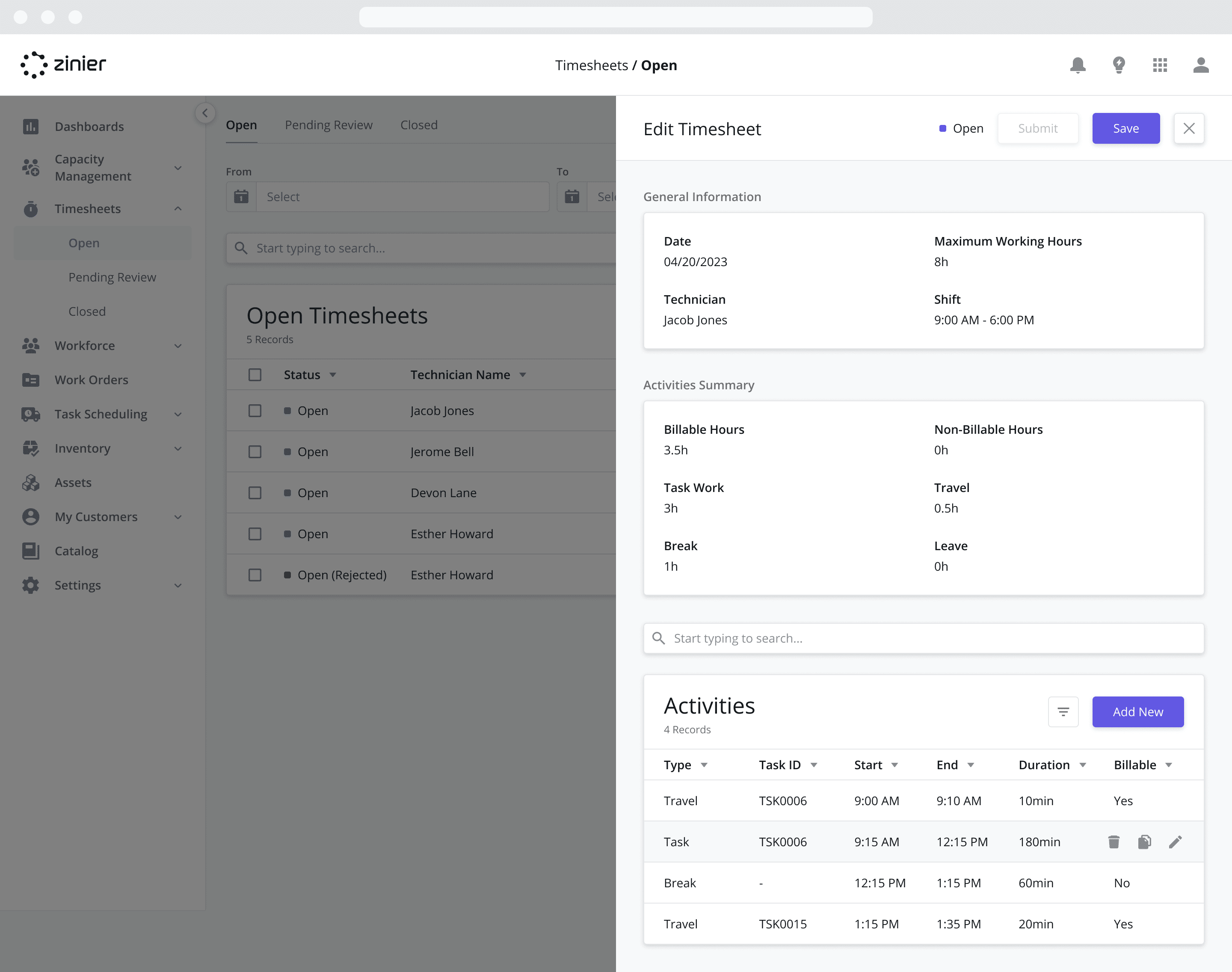Switch to the Open tab
Viewport: 1232px width, 972px height.
(x=241, y=124)
